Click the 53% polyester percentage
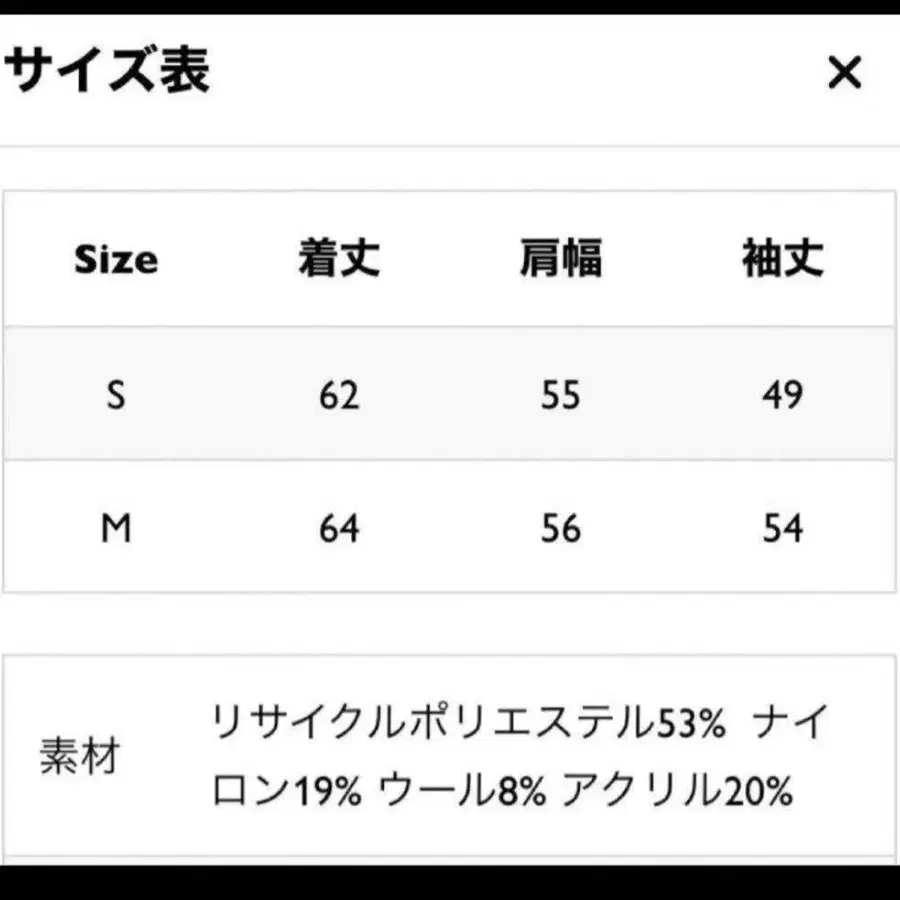This screenshot has width=900, height=900. 691,722
